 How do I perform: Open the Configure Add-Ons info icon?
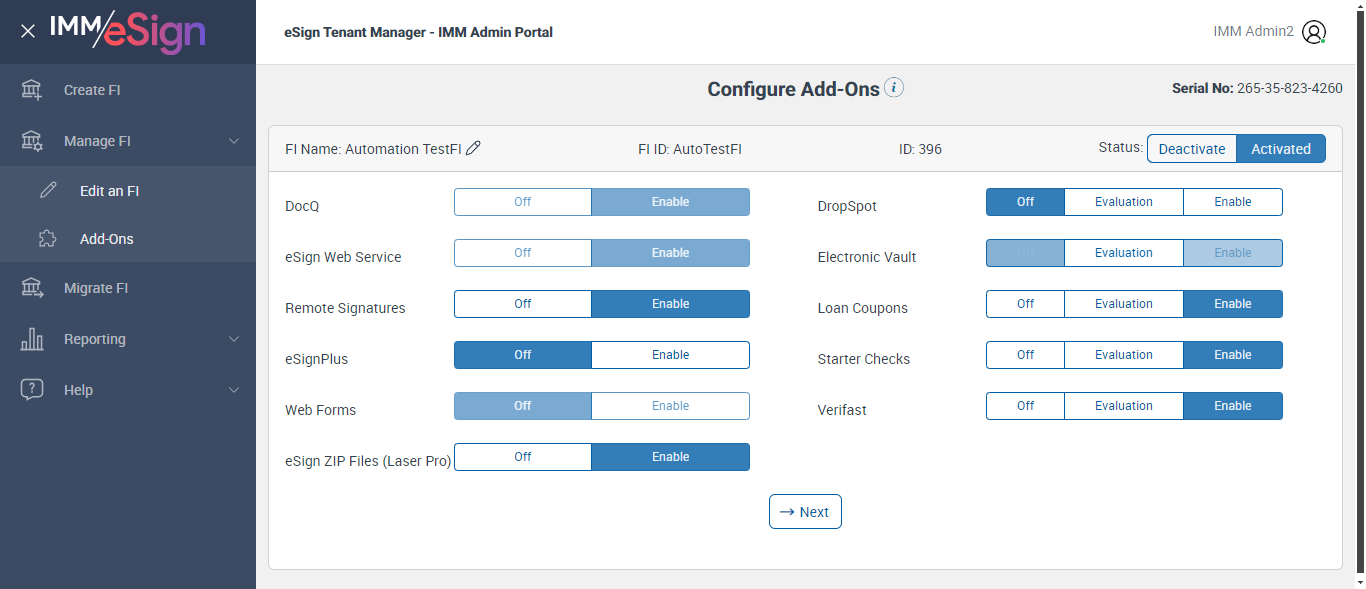coord(895,88)
